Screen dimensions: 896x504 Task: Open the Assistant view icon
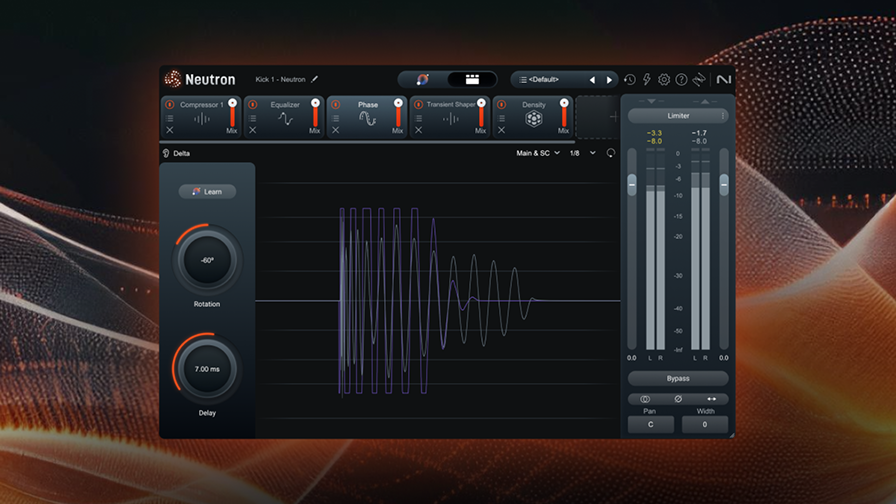click(x=422, y=79)
